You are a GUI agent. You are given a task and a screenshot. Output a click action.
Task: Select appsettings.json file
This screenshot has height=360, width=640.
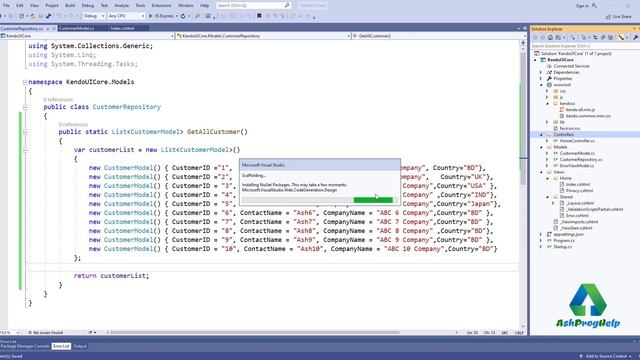click(568, 234)
